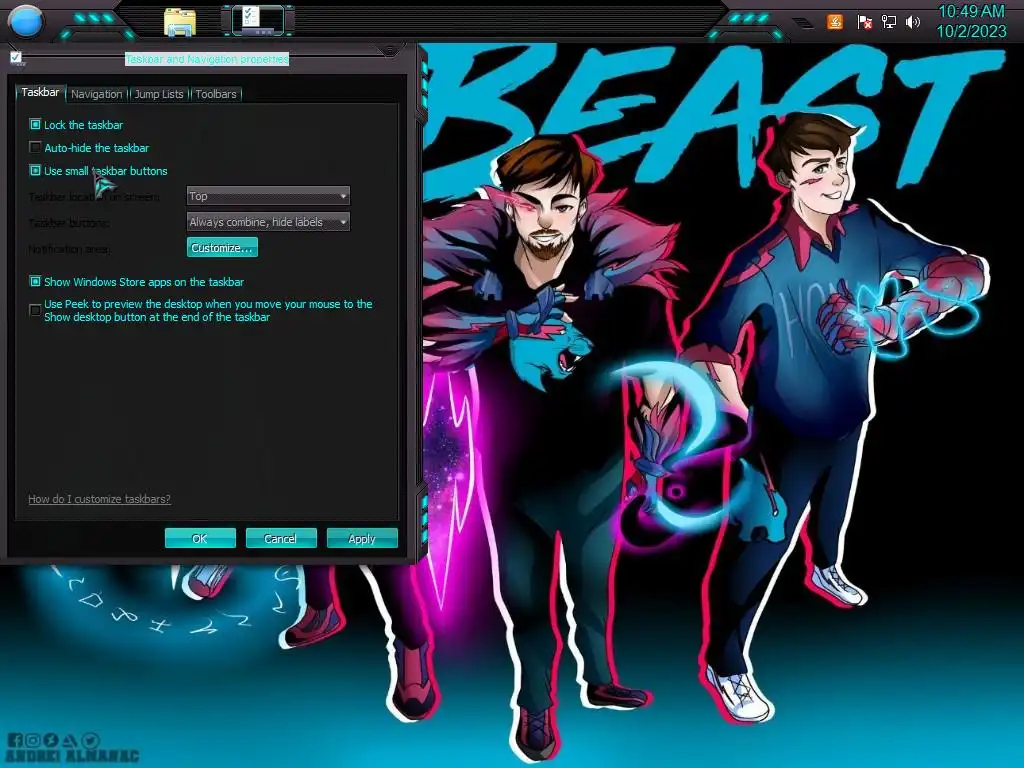Click the Apply button
This screenshot has width=1024, height=768.
click(362, 538)
